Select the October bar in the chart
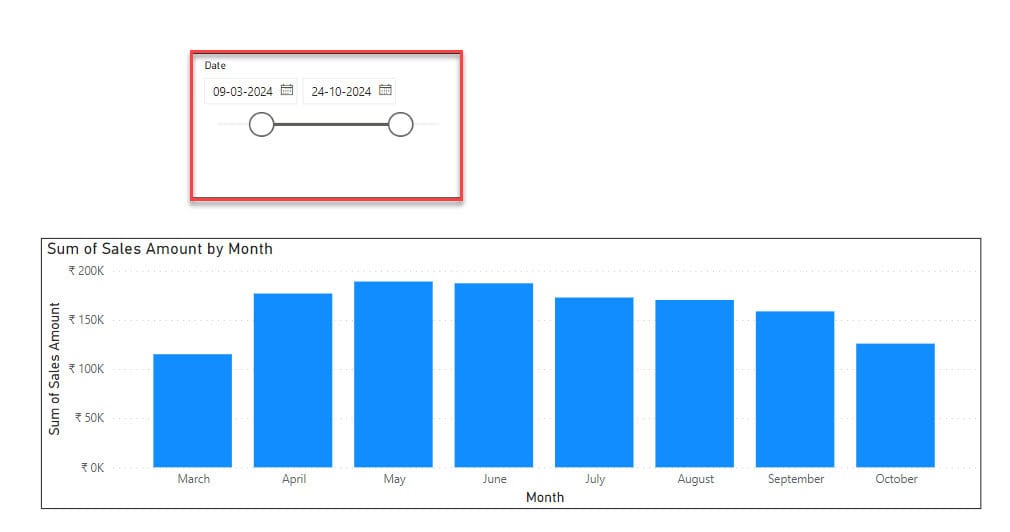1010x532 pixels. (x=895, y=405)
